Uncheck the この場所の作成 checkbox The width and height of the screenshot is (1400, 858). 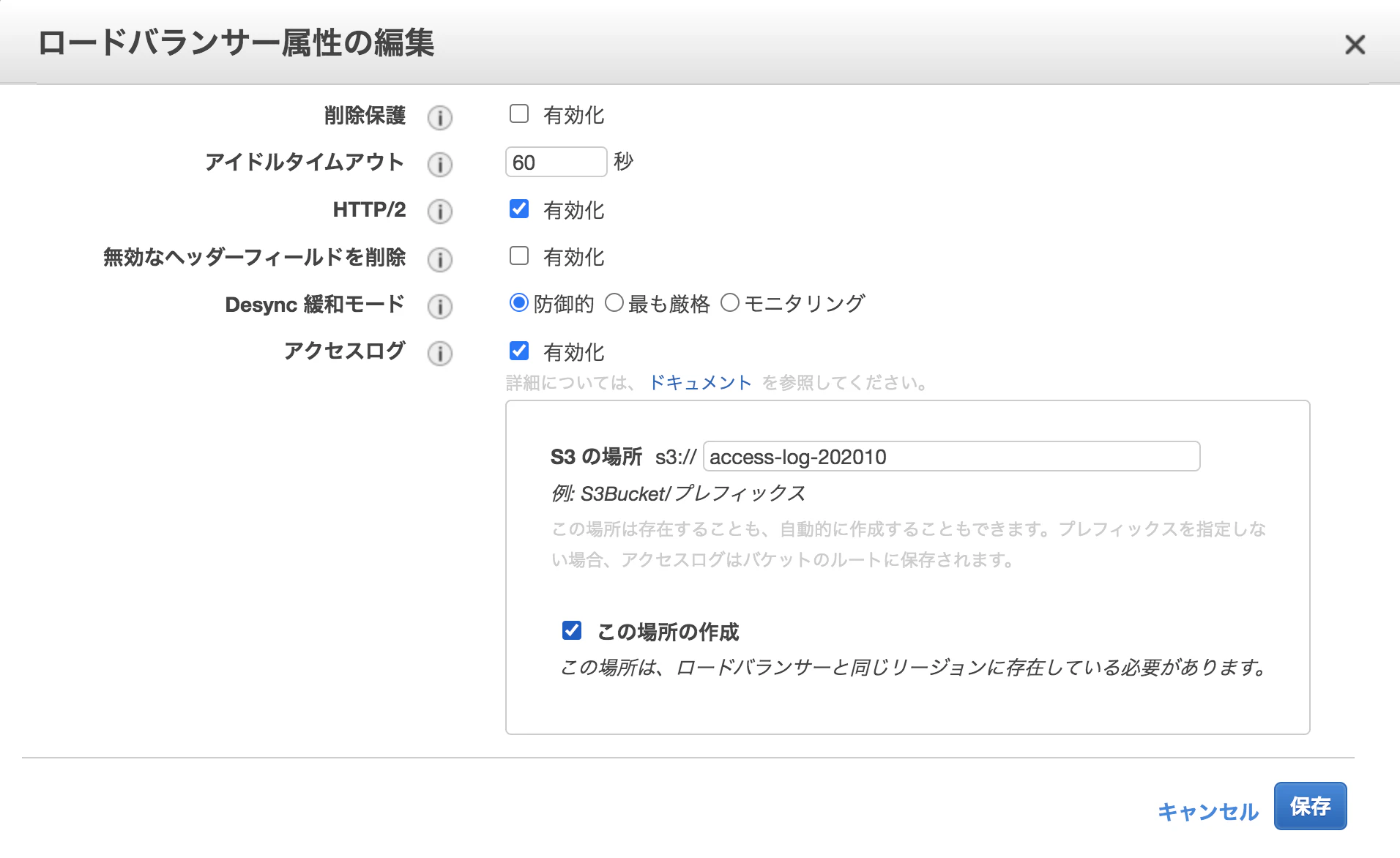(x=572, y=630)
